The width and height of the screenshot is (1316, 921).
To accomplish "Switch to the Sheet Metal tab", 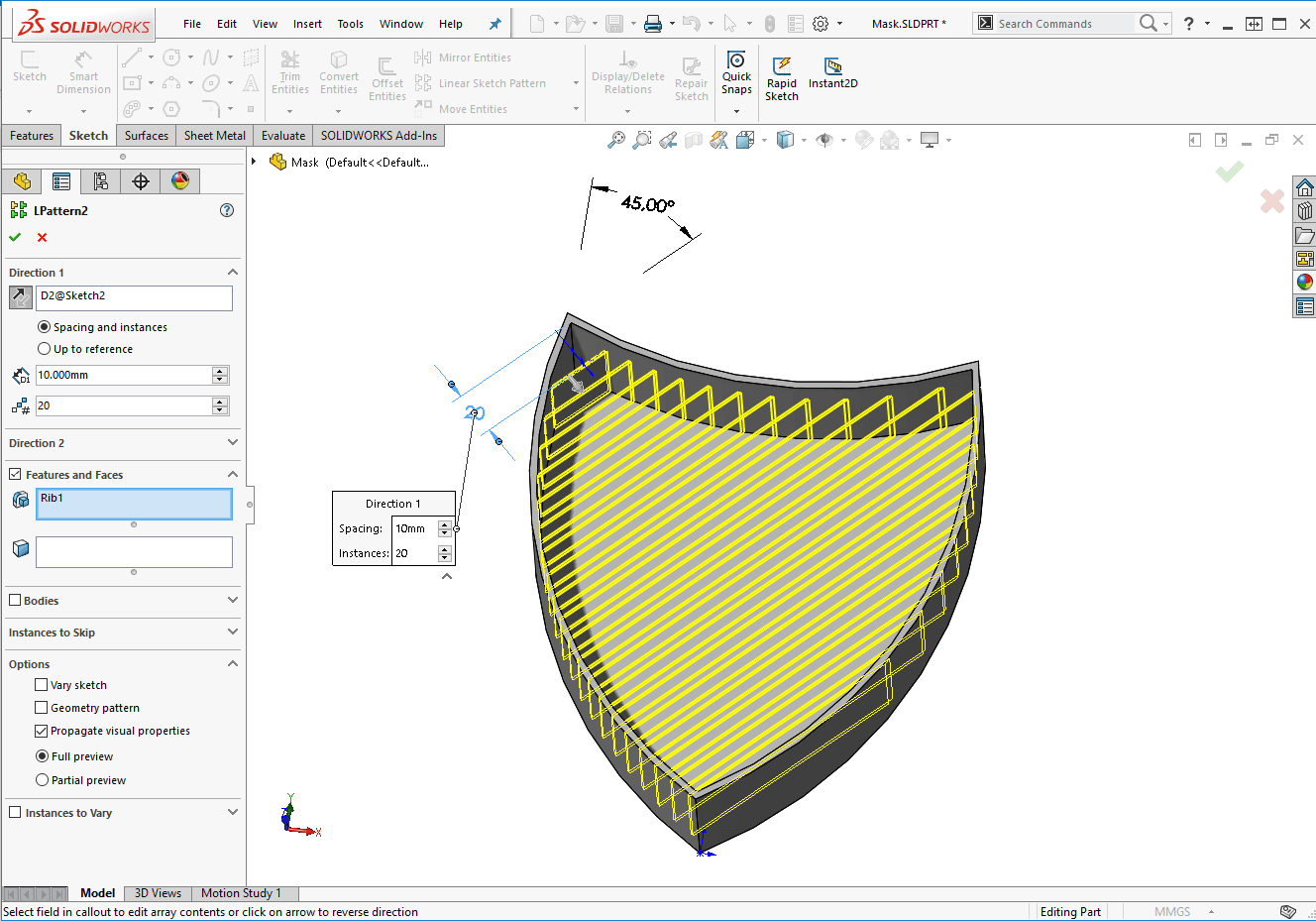I will point(214,136).
